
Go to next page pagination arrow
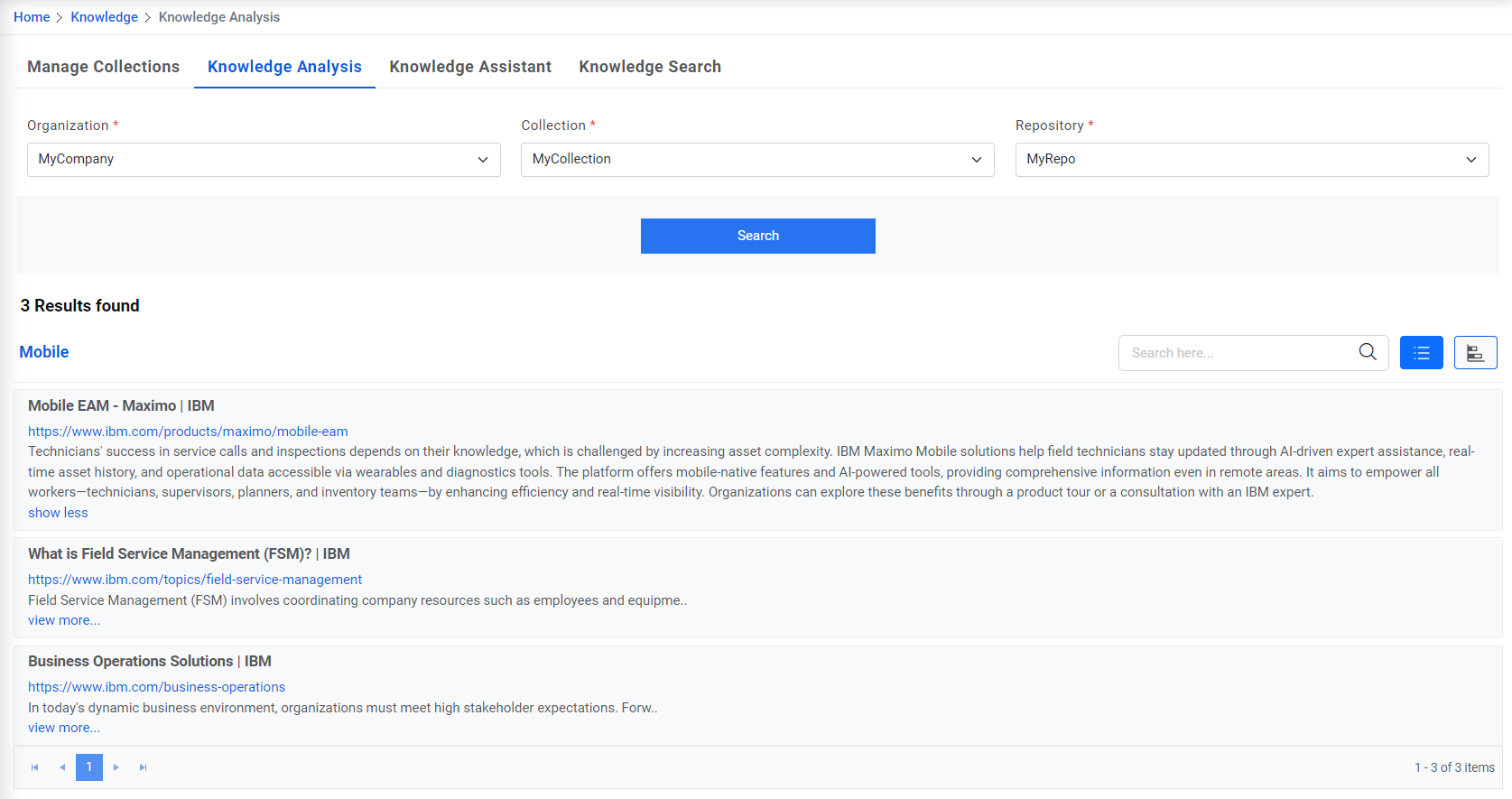point(116,767)
